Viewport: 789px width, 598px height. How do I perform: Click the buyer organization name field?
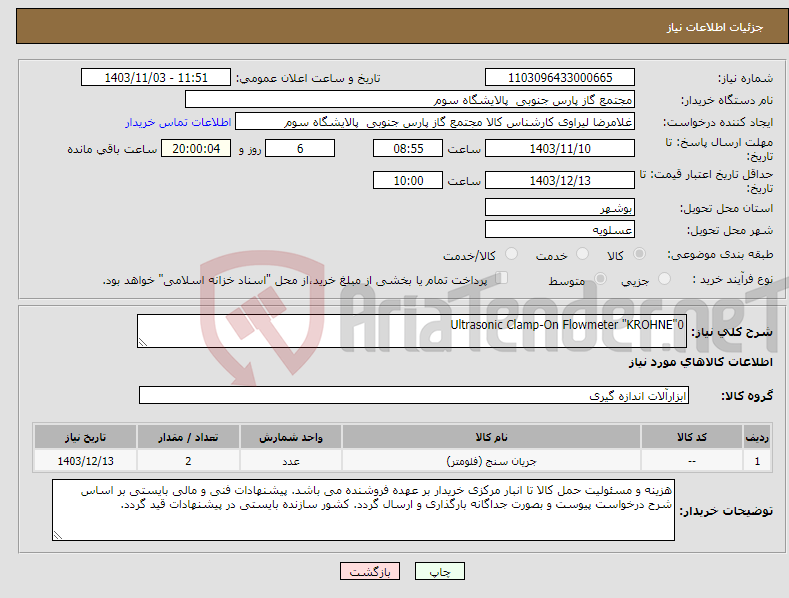coord(410,100)
